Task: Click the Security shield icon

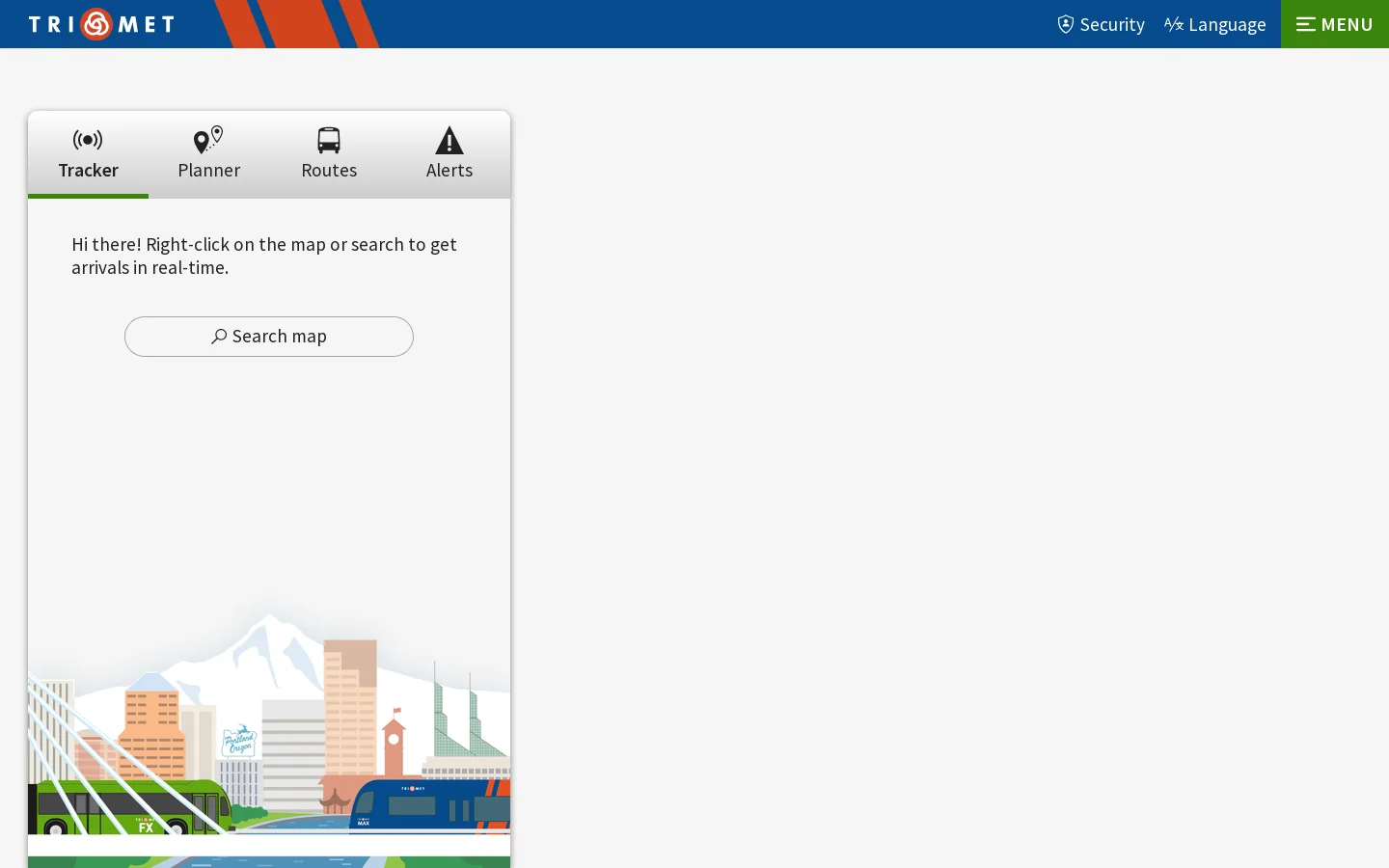Action: pos(1066,24)
